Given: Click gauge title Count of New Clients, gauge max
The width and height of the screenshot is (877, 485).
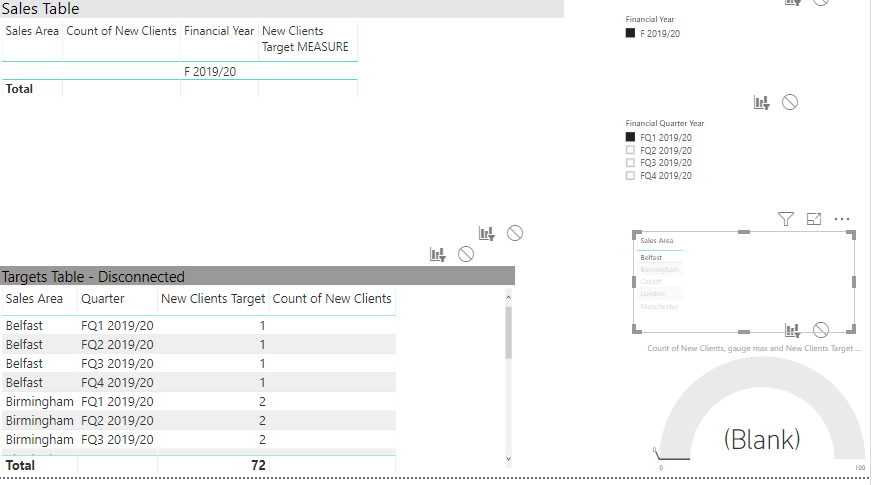Looking at the screenshot, I should (x=754, y=348).
